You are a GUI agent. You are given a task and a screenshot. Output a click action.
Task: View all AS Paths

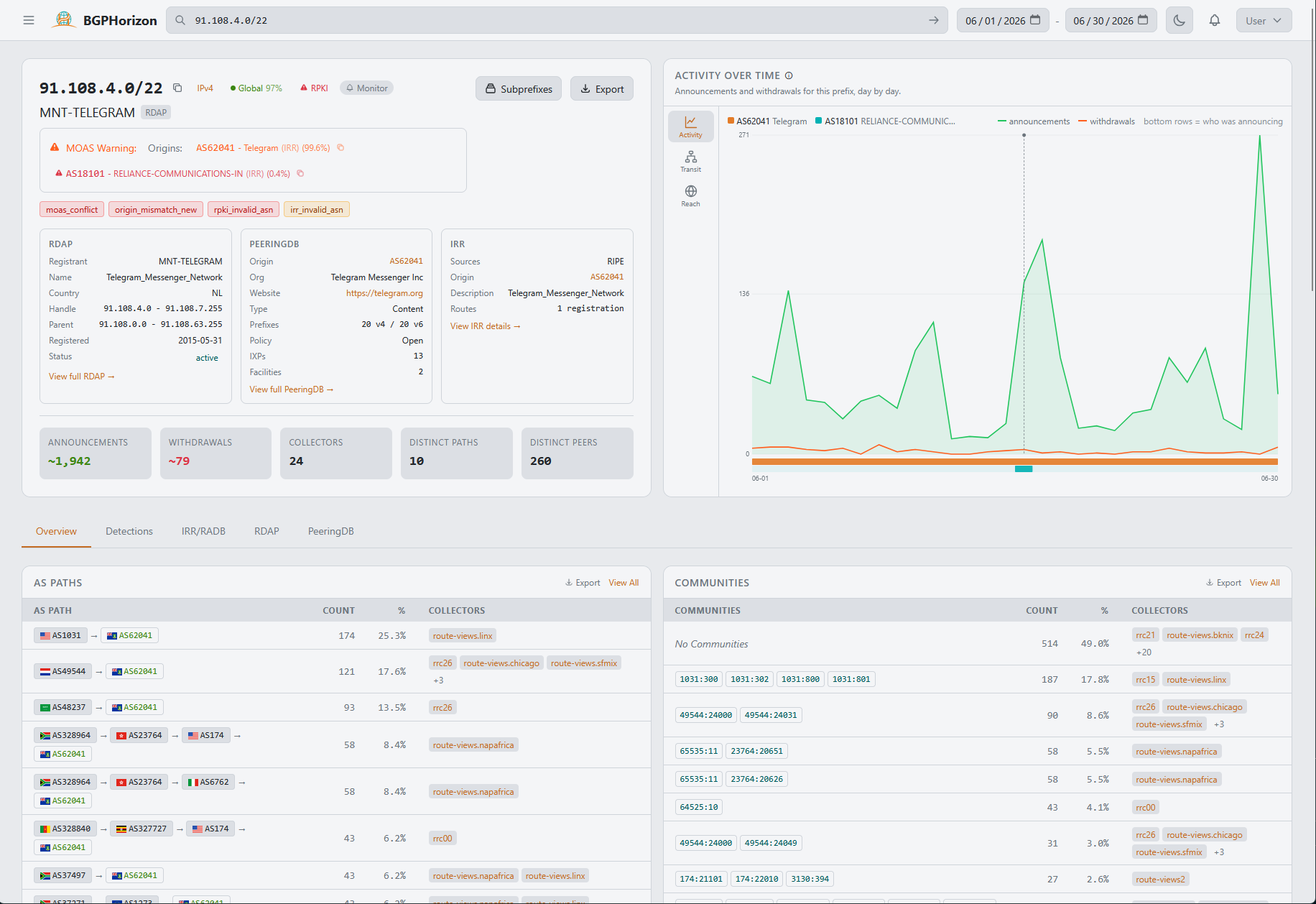click(624, 583)
